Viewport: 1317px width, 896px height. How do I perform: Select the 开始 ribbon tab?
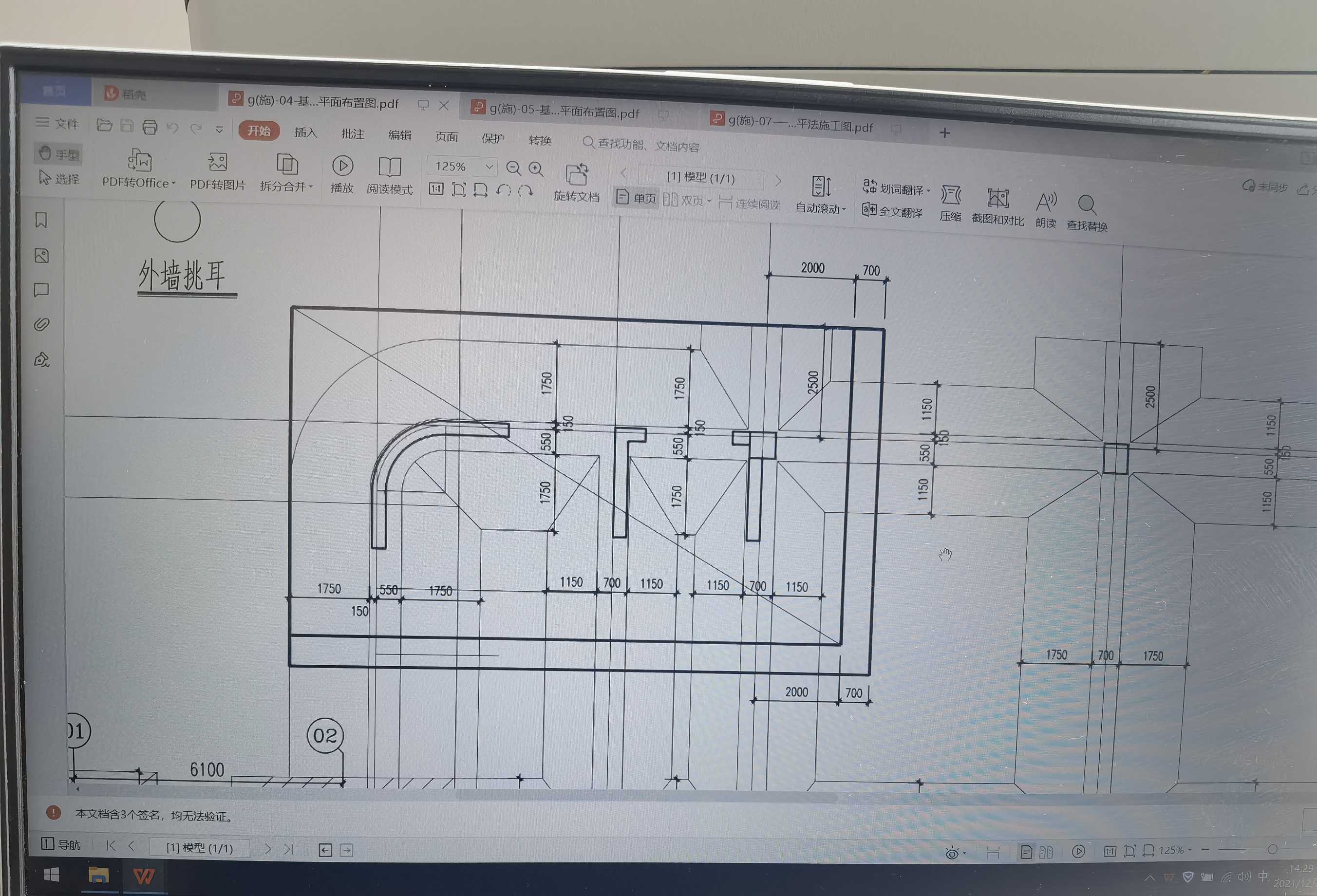coord(259,131)
